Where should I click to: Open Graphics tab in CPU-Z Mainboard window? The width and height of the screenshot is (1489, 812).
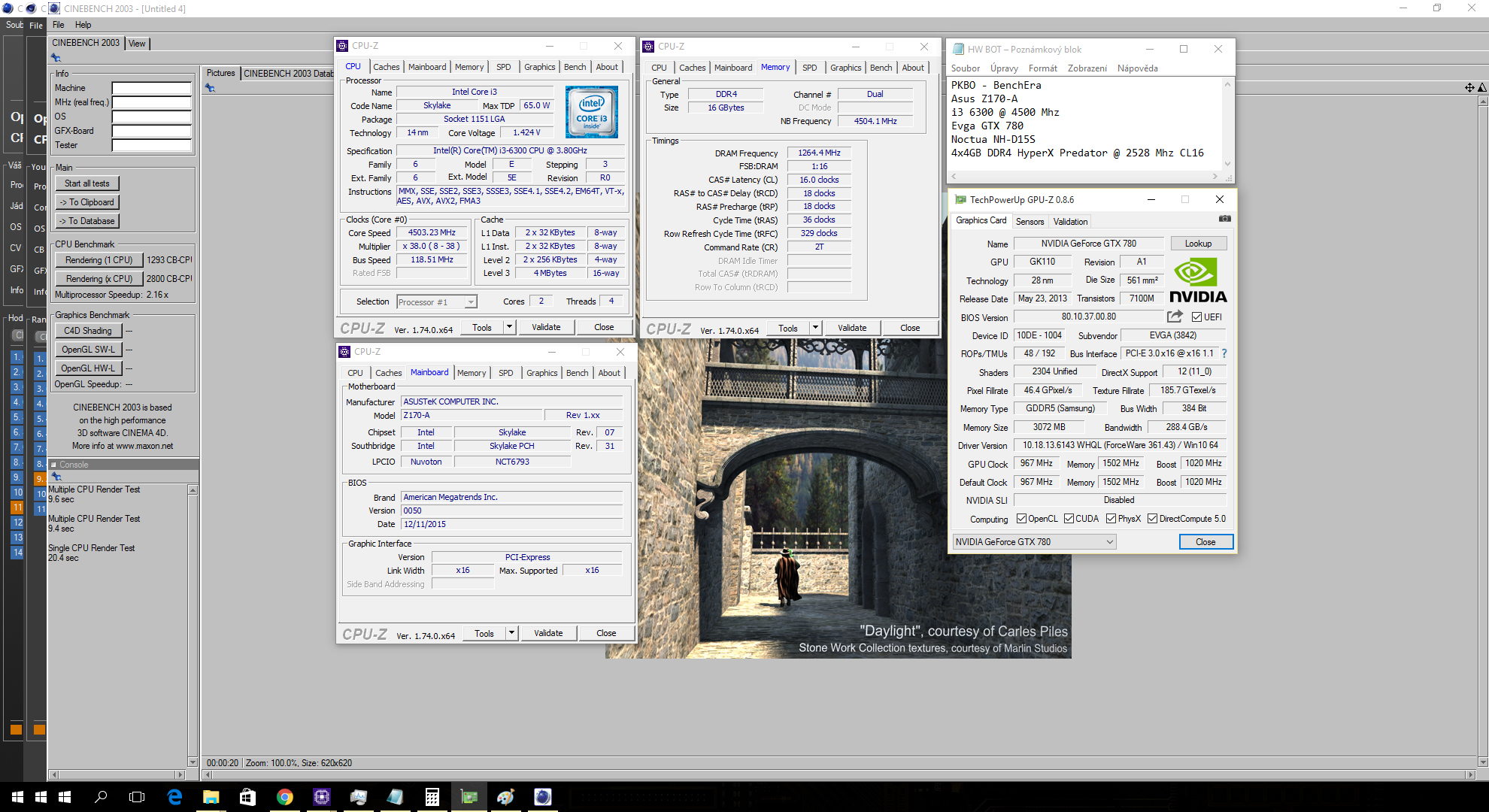tap(541, 373)
